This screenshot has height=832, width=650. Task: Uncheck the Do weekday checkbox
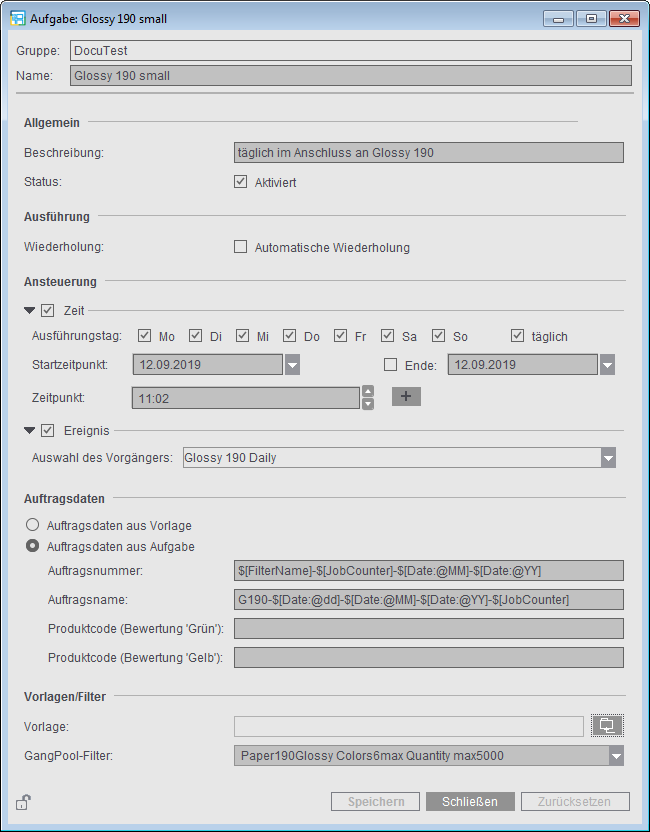[x=289, y=336]
